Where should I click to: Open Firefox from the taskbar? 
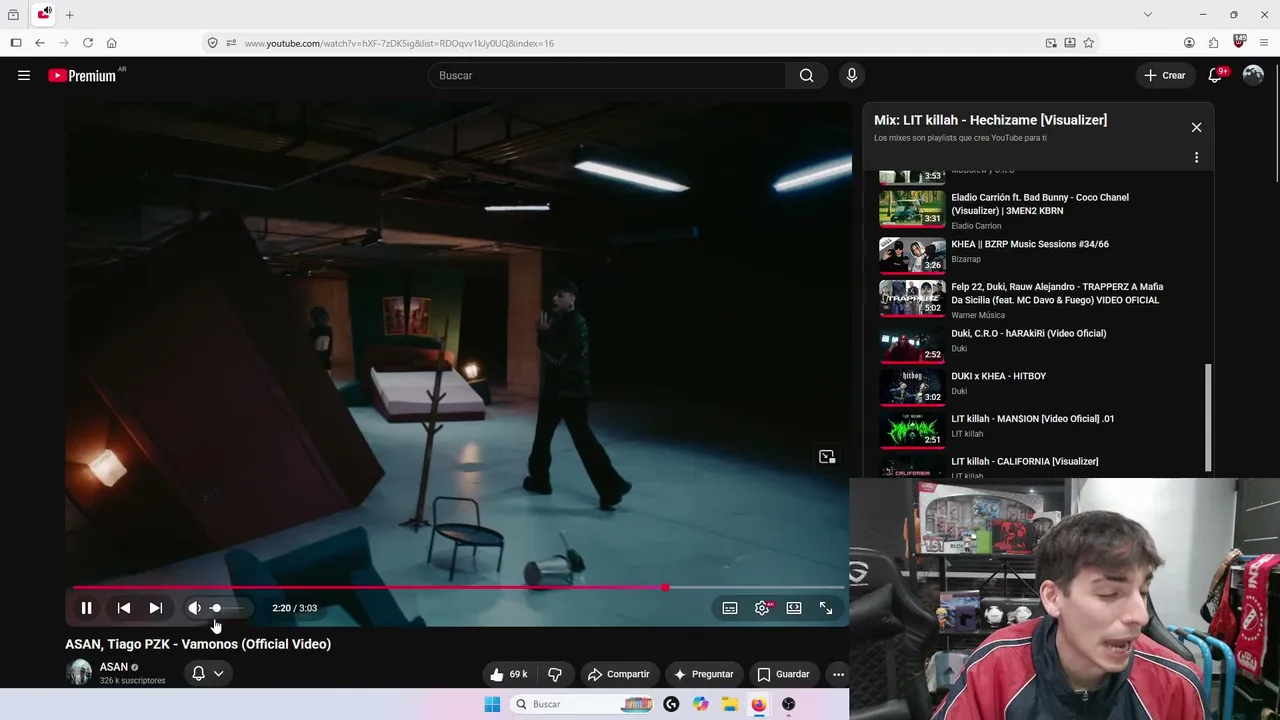click(759, 704)
